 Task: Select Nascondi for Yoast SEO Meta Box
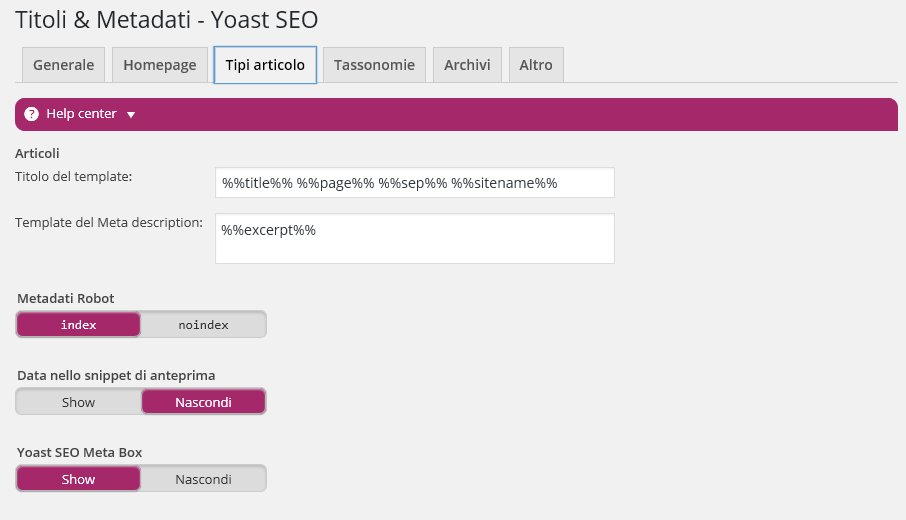[203, 478]
